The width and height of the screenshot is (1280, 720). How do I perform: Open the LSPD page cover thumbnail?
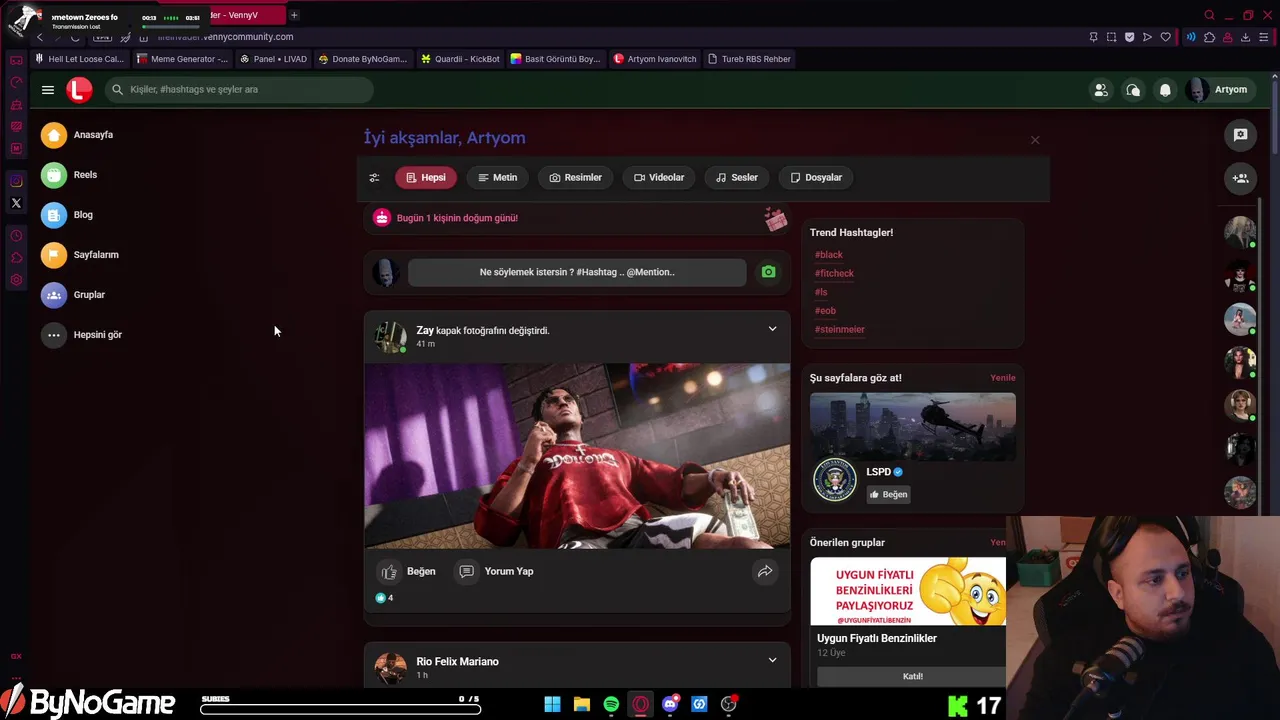coord(913,427)
